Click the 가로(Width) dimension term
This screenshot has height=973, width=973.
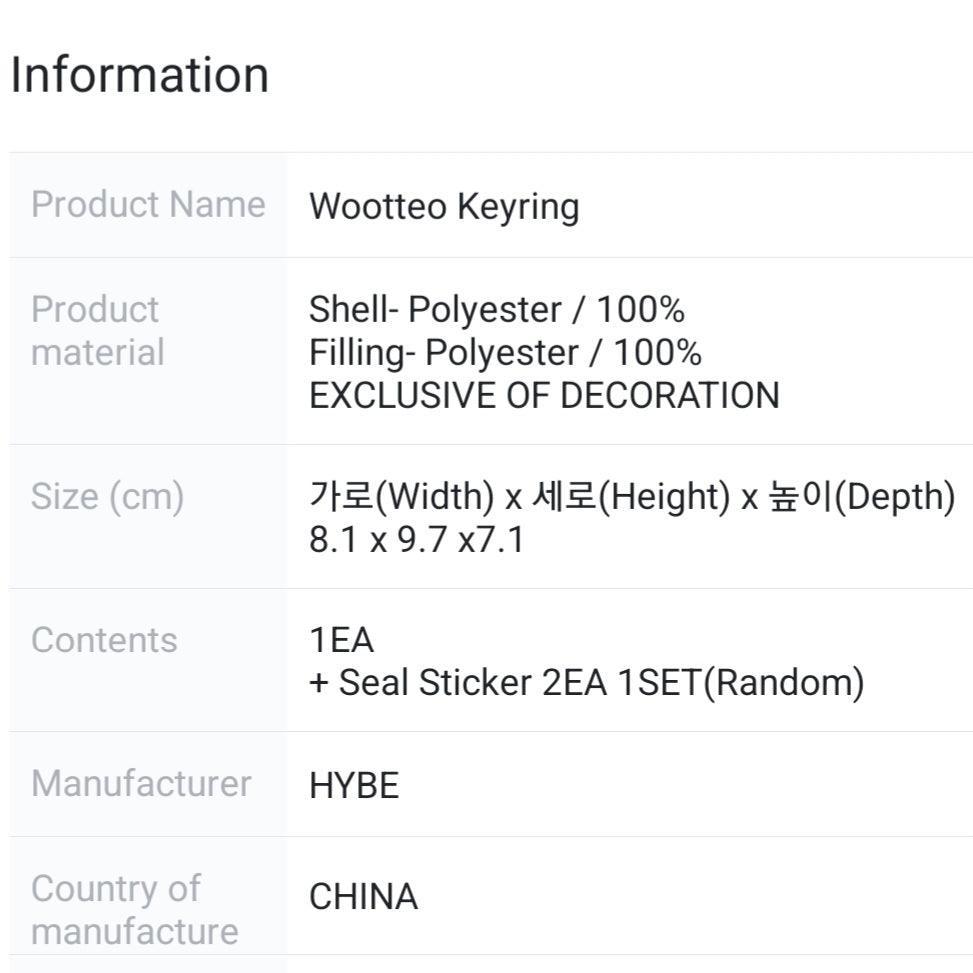[x=401, y=497]
